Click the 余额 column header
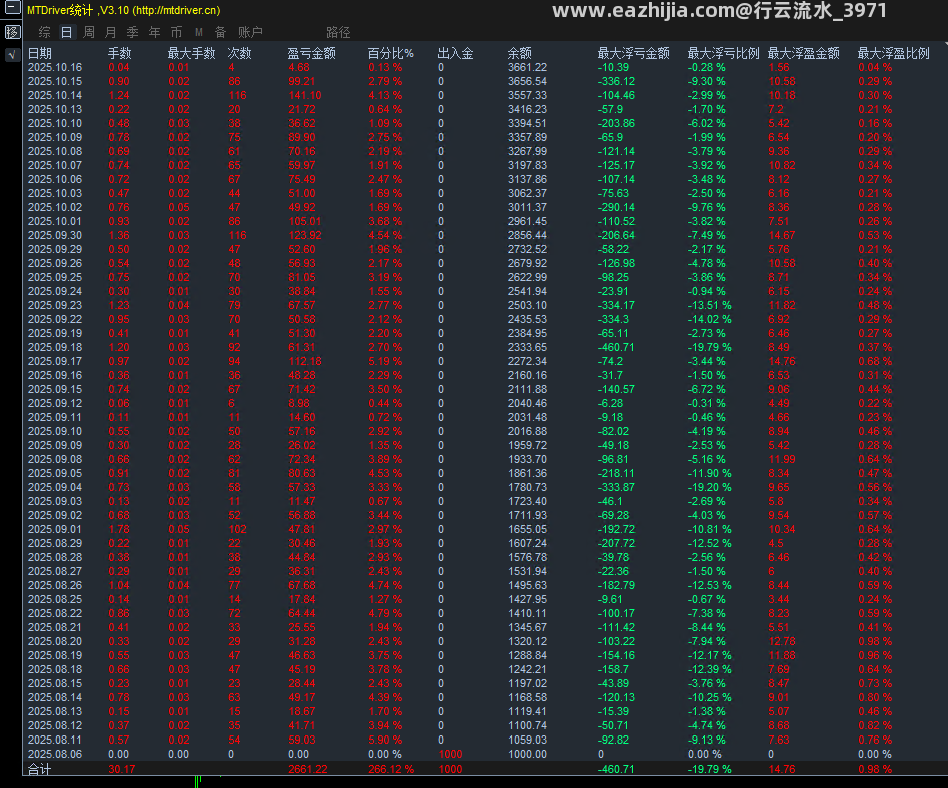Viewport: 948px width, 788px height. tap(519, 53)
